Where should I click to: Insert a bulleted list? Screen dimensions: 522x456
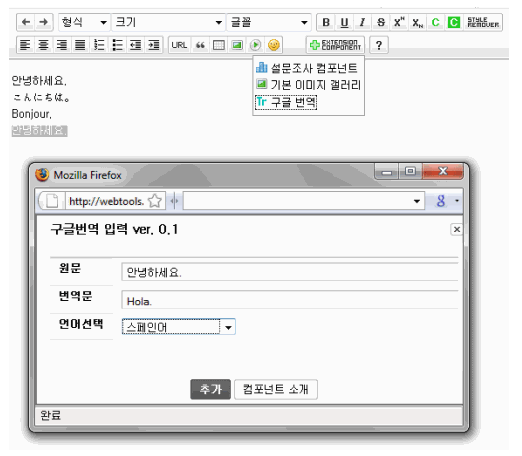click(x=117, y=45)
